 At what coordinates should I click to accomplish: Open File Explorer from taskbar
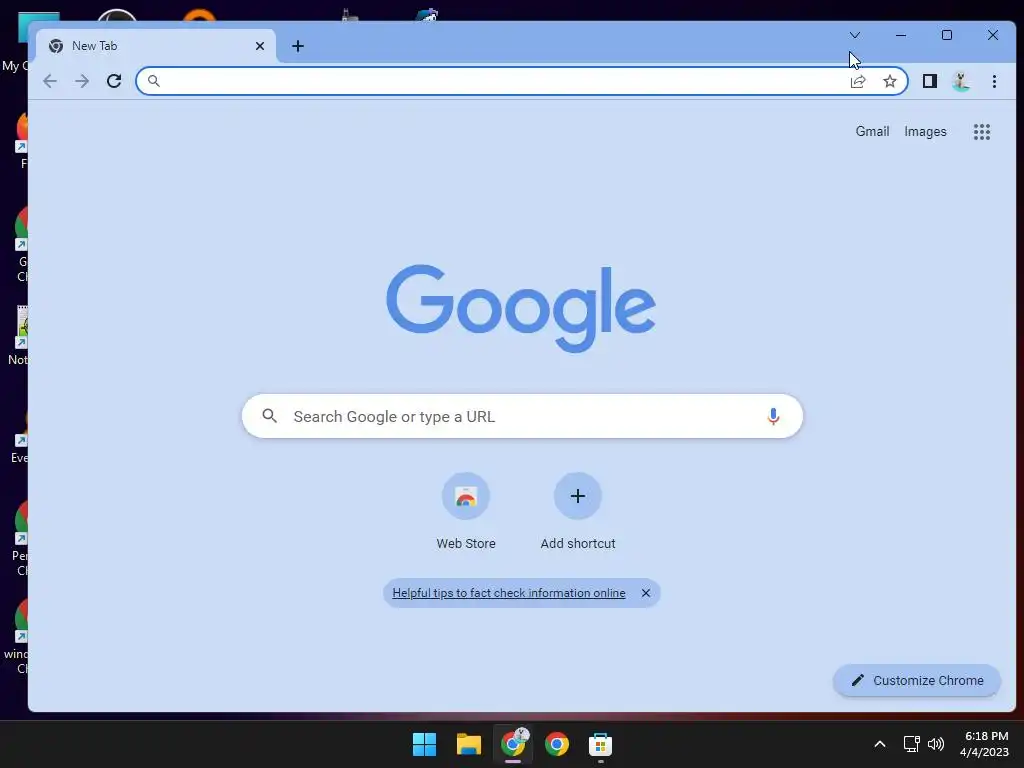468,744
